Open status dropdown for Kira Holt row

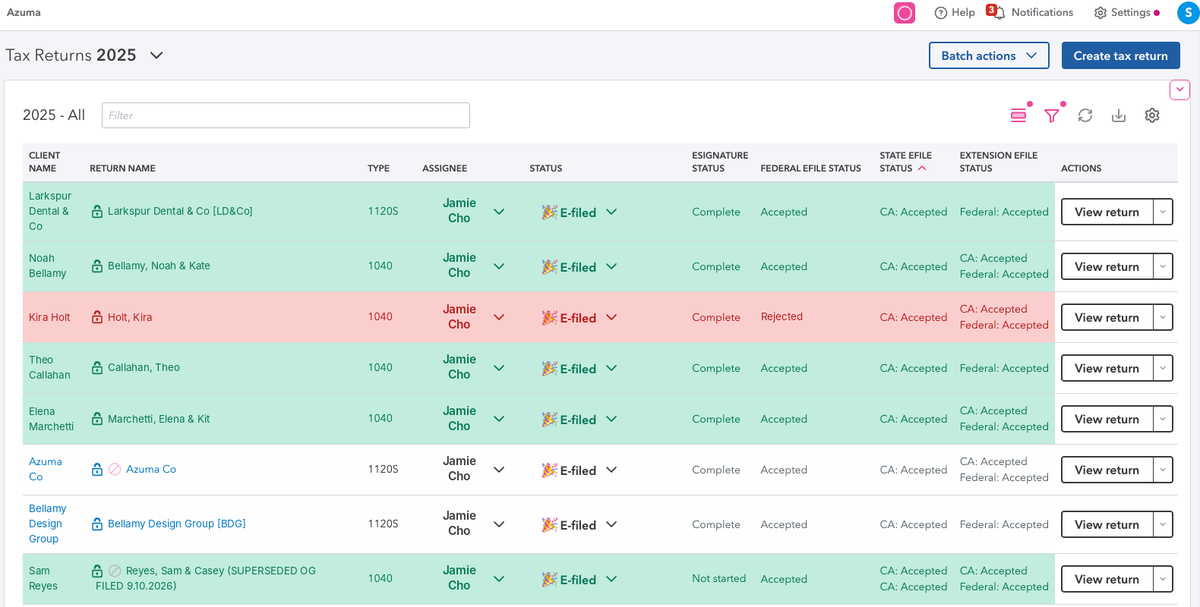point(611,317)
